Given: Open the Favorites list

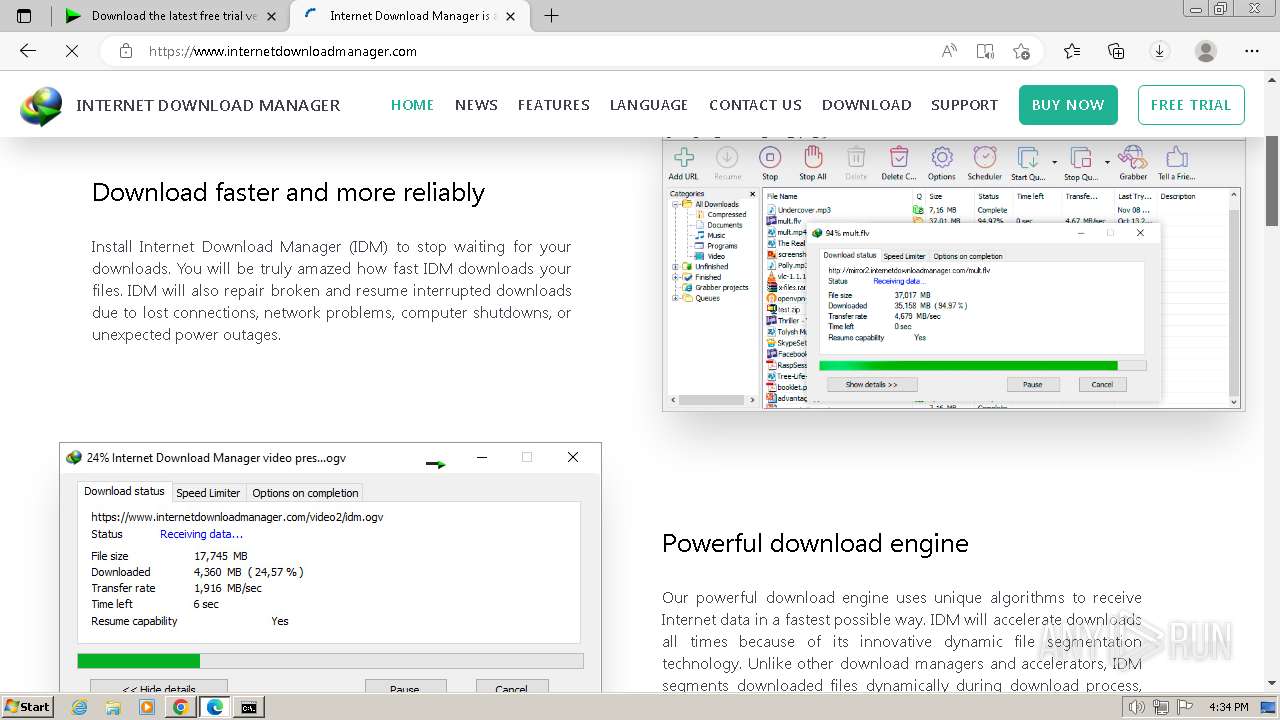Looking at the screenshot, I should coord(1072,51).
